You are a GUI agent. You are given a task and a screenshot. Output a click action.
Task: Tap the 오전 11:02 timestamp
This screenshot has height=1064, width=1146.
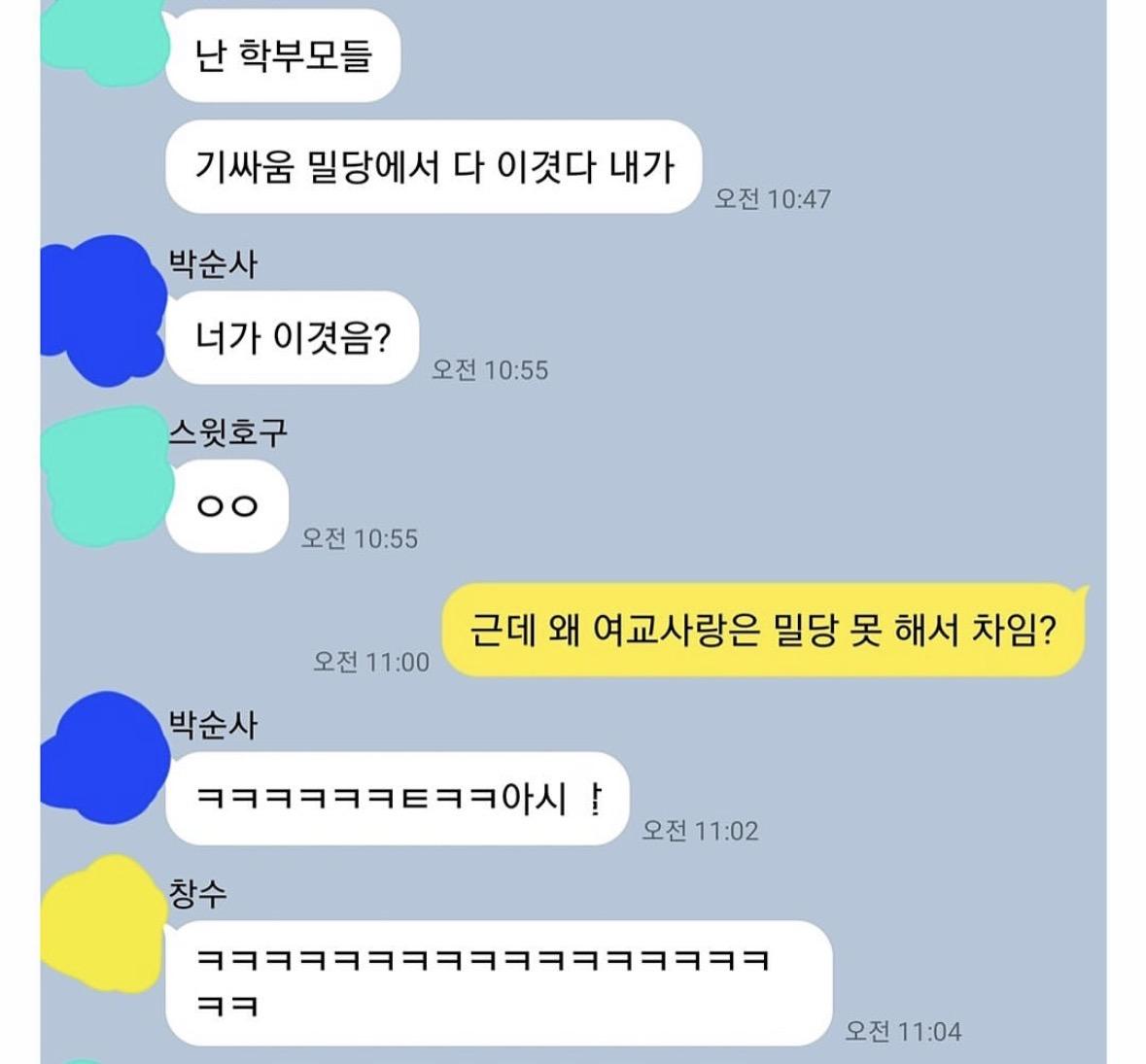[700, 831]
